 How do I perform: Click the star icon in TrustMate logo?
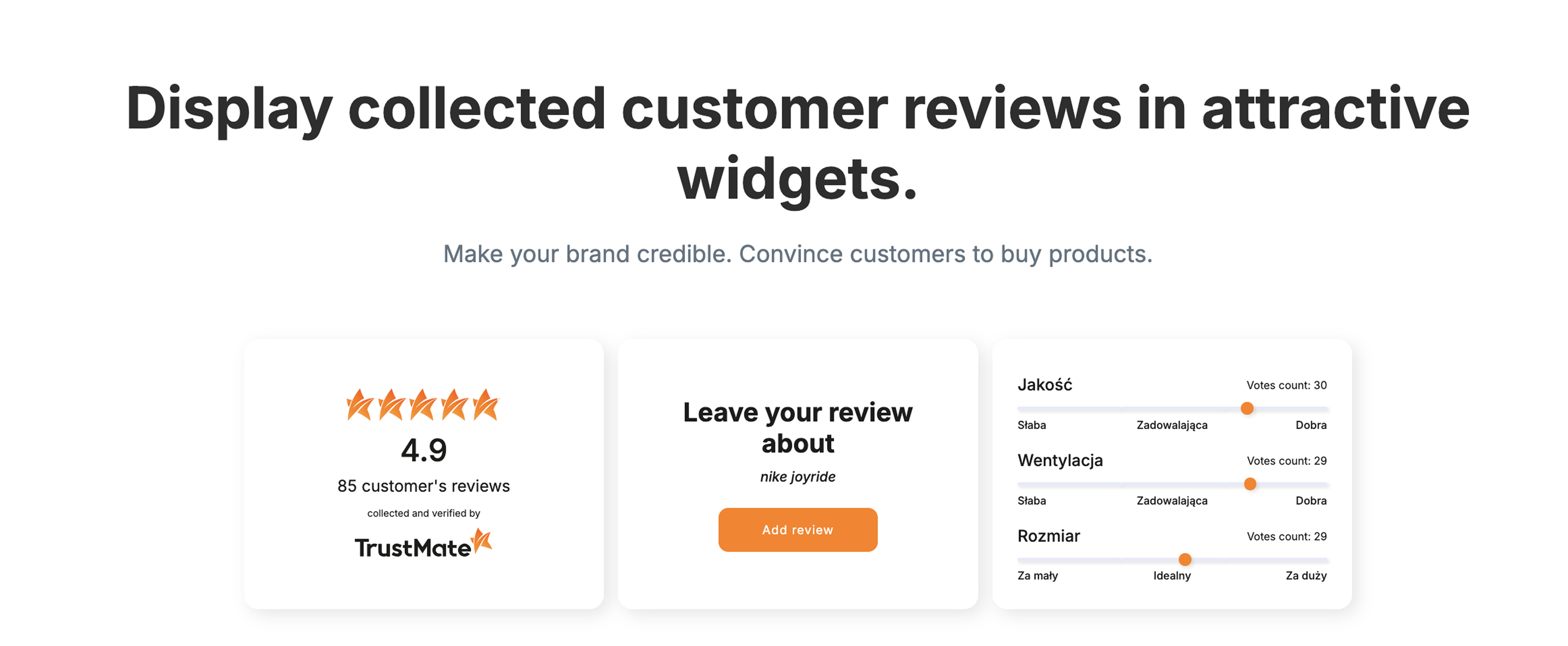pos(482,541)
